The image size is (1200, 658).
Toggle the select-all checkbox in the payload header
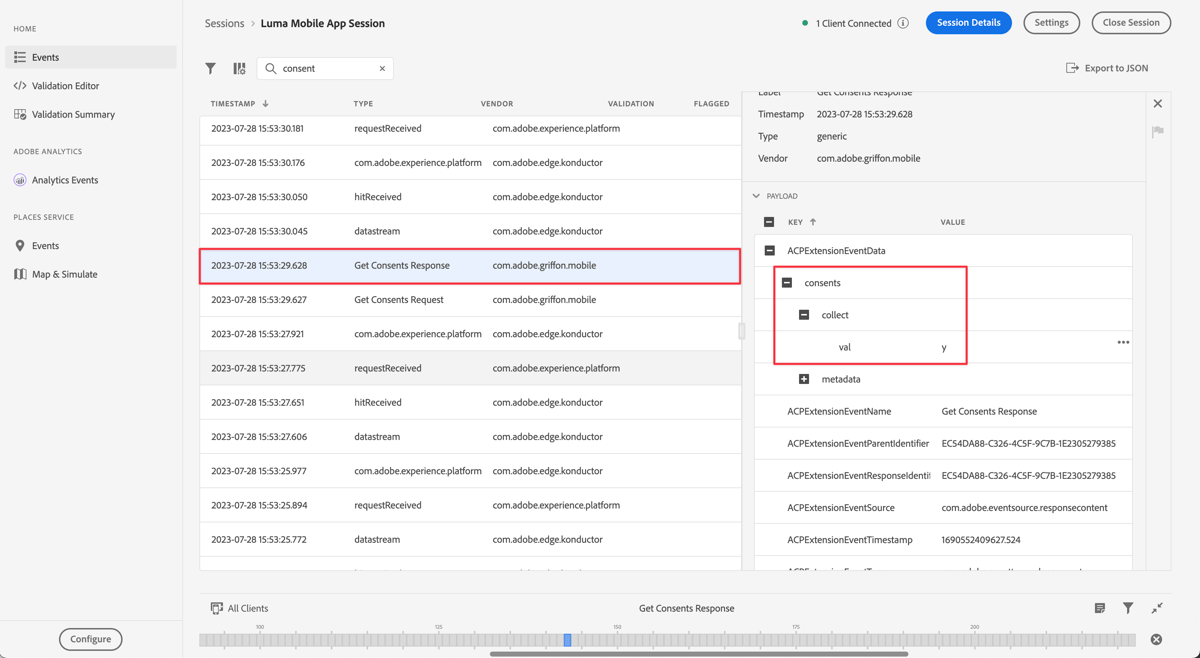pyautogui.click(x=767, y=221)
